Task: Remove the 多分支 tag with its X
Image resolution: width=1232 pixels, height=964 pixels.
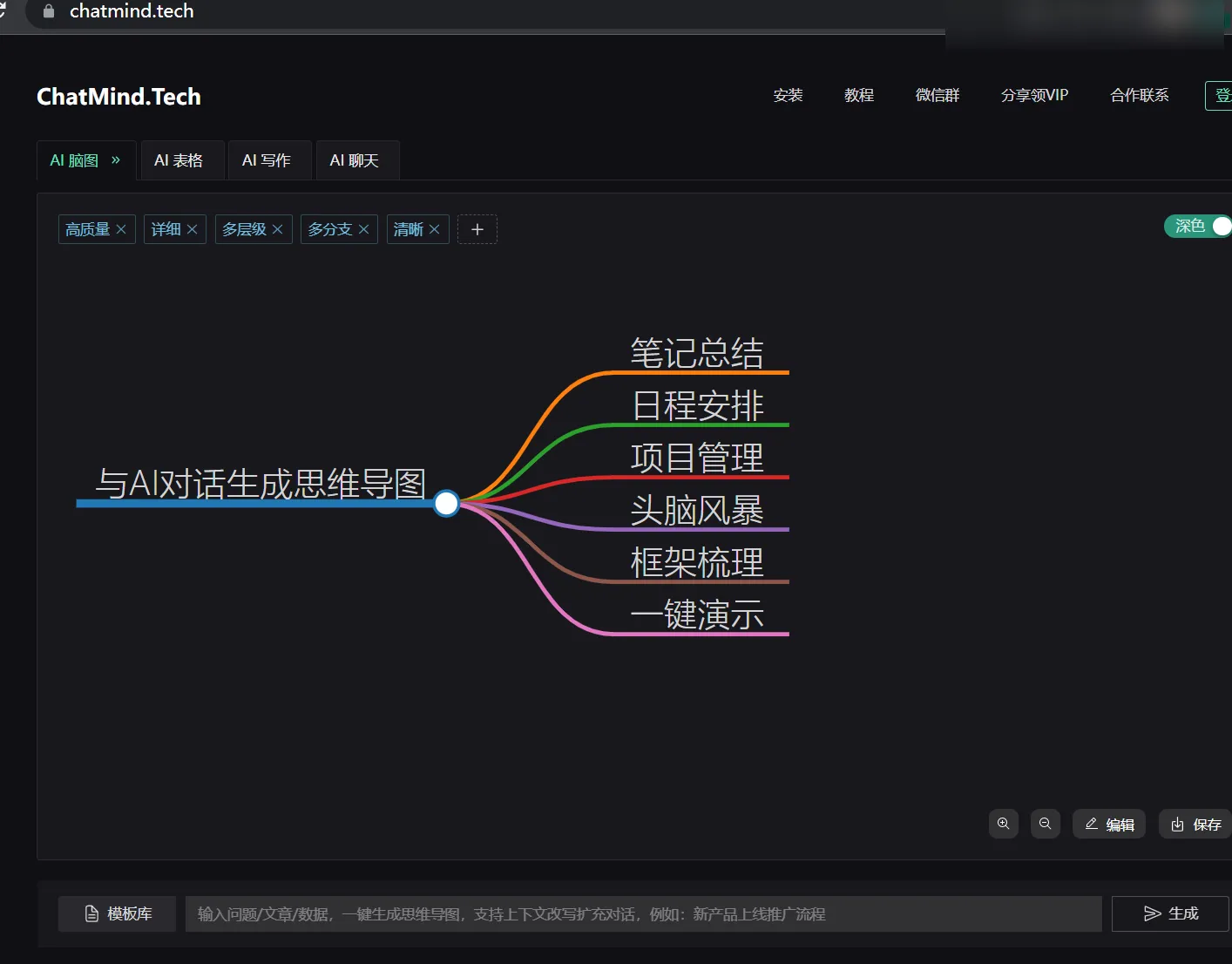Action: click(x=365, y=229)
